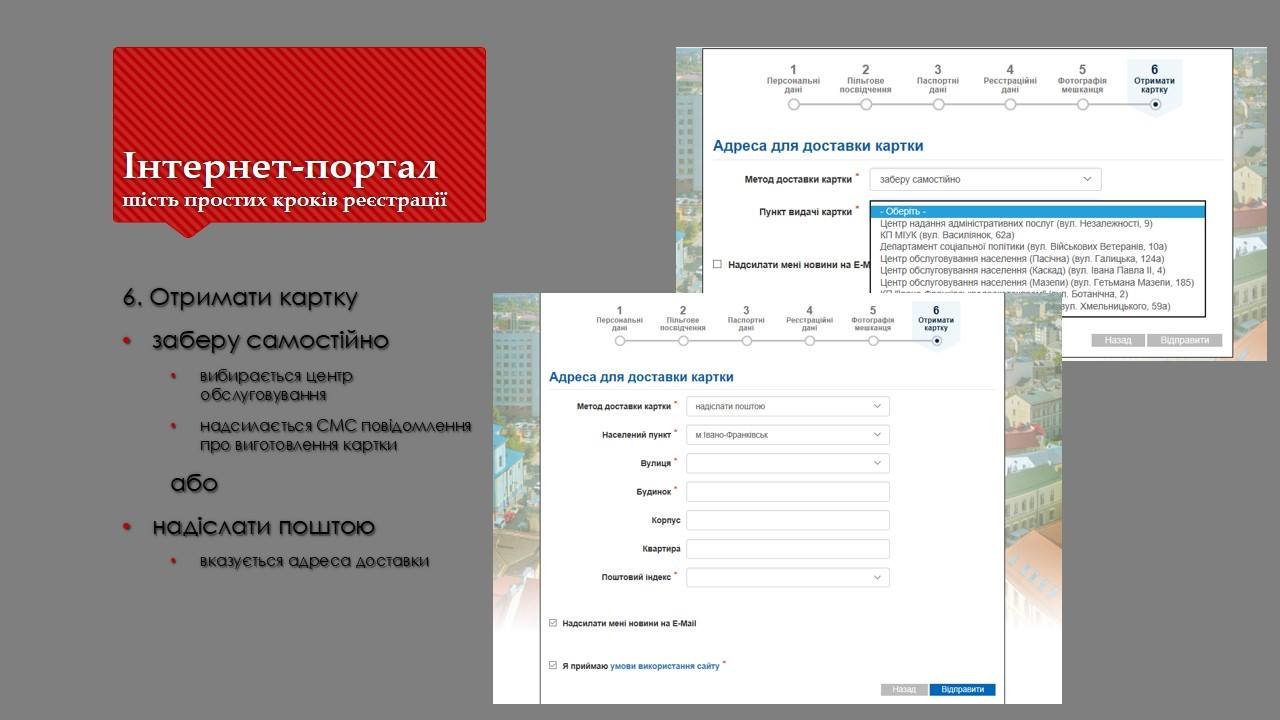Click the 'Поштовий індекс' field label

pyautogui.click(x=636, y=577)
